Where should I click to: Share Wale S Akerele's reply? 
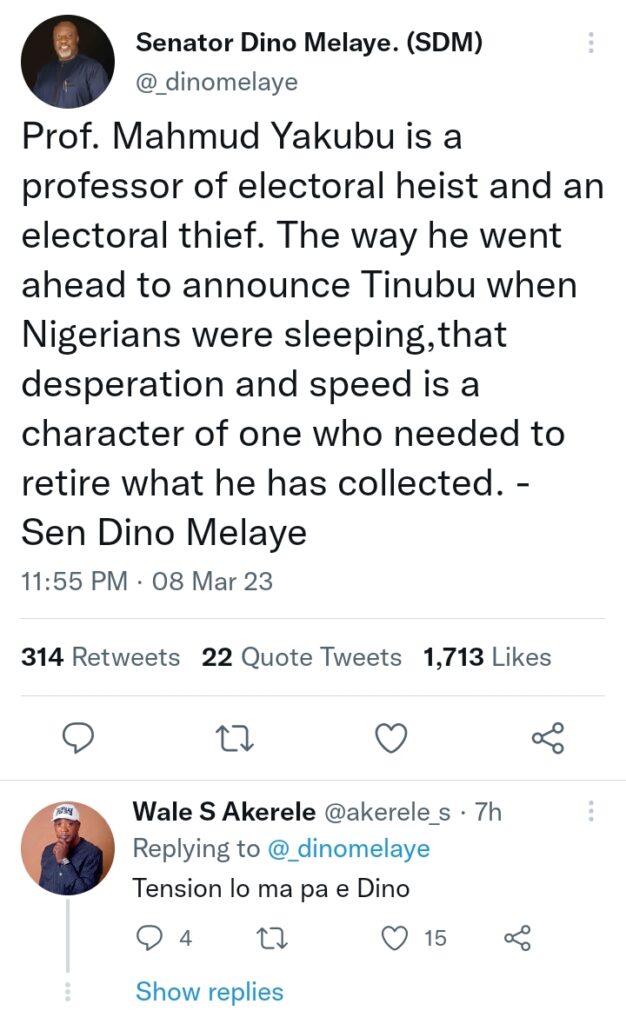click(517, 938)
